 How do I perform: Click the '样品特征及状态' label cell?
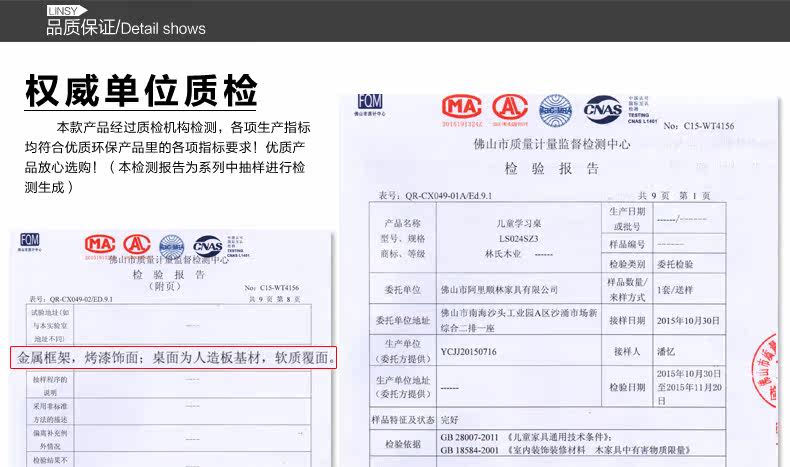pyautogui.click(x=403, y=420)
